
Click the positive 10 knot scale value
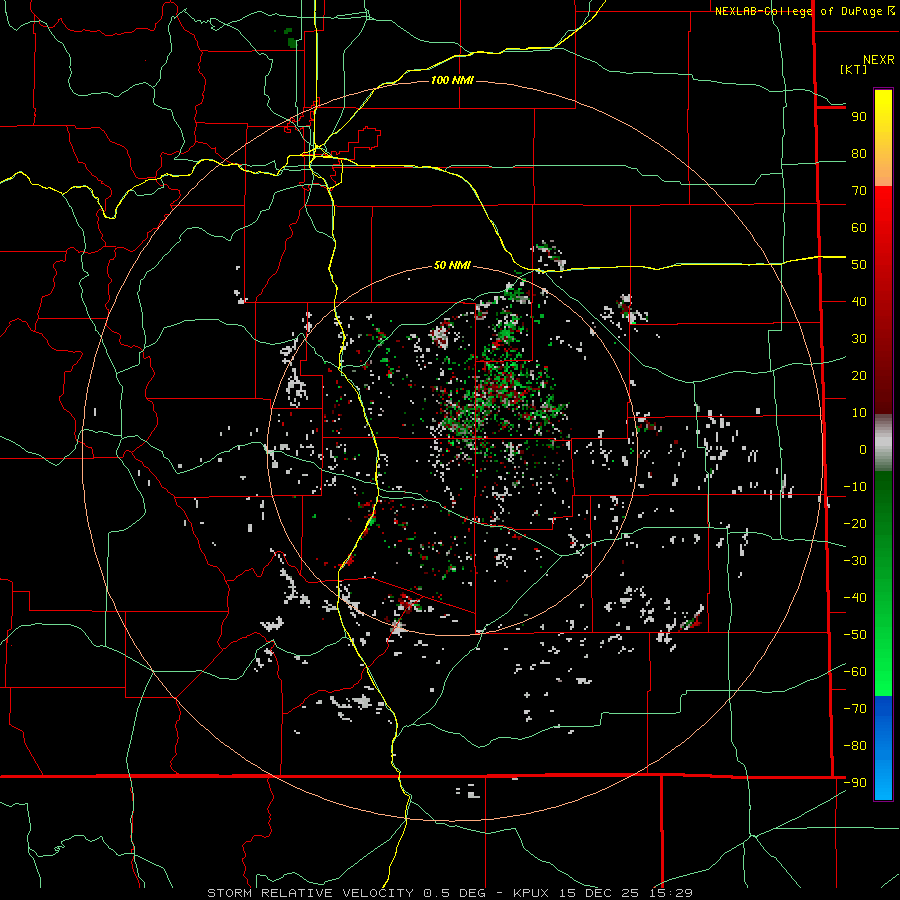(x=859, y=412)
